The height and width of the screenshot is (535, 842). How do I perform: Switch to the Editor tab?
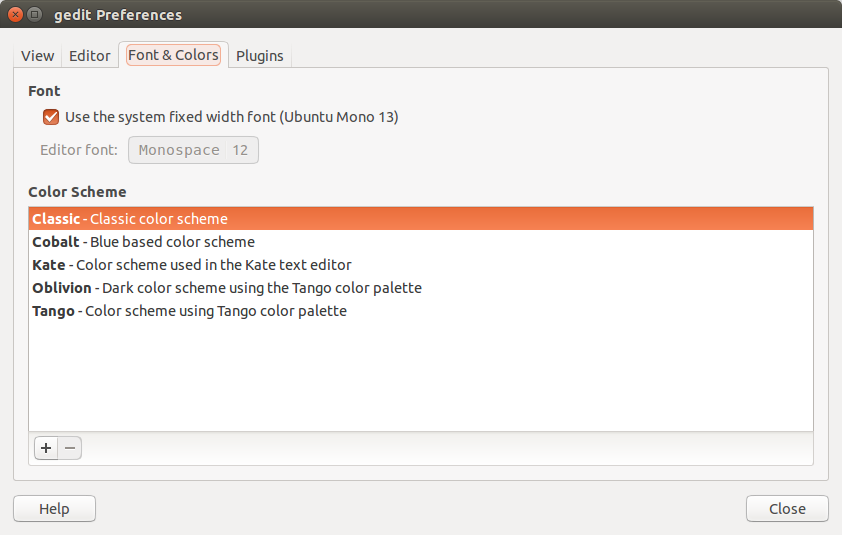90,56
